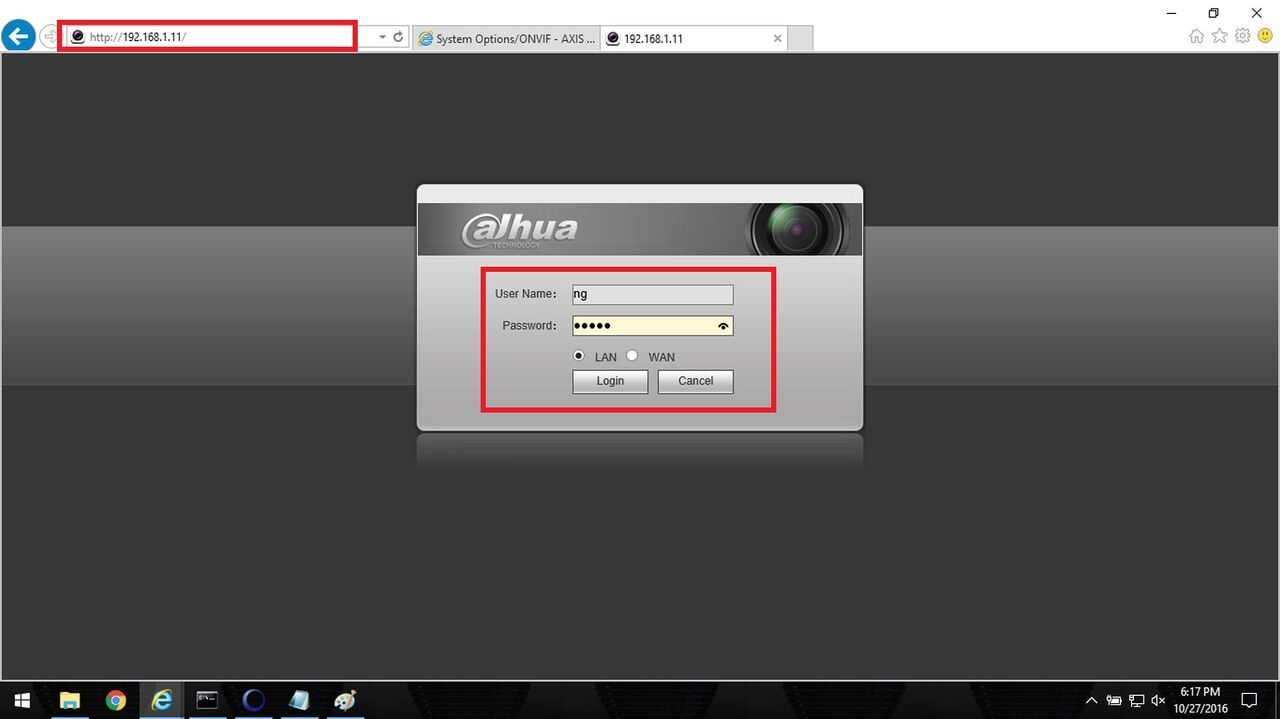Click the browser Back arrow button
This screenshot has width=1280, height=719.
18,37
